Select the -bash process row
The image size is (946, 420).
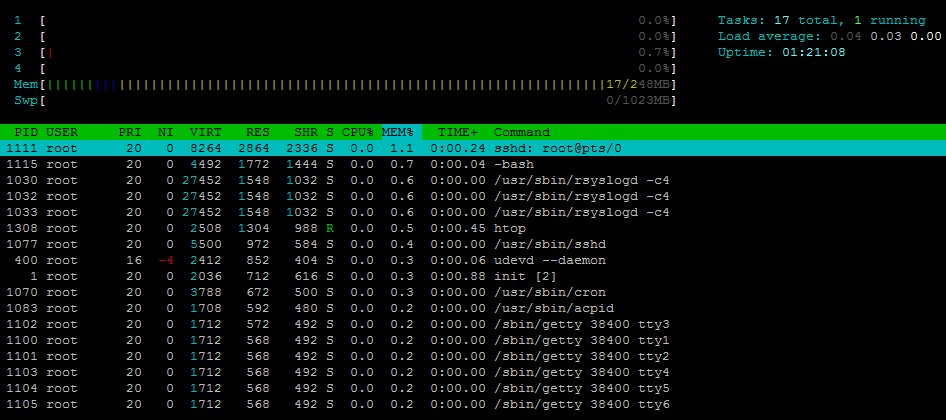[473, 164]
